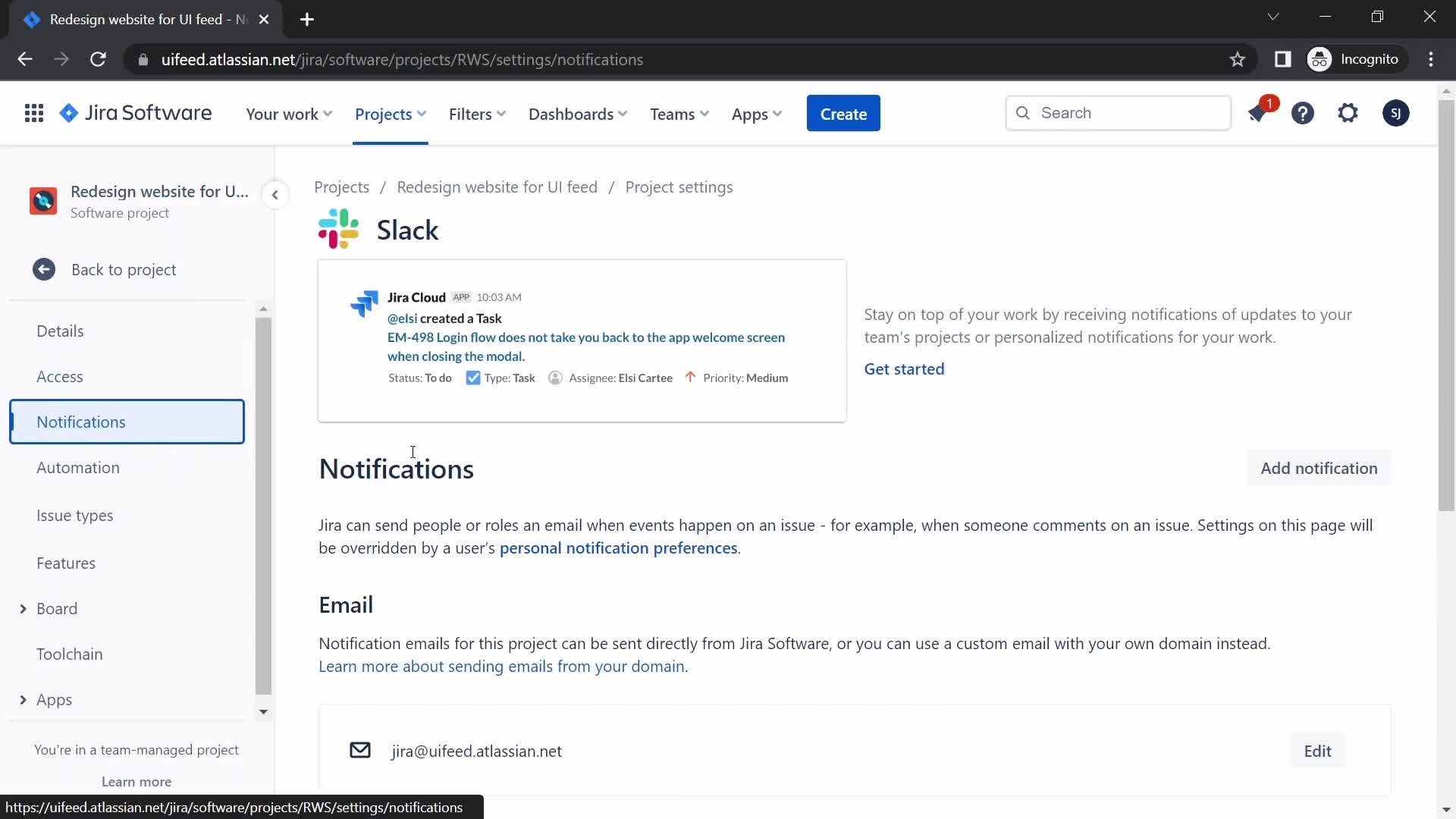Click the browser reload icon
The image size is (1456, 819).
coord(98,60)
